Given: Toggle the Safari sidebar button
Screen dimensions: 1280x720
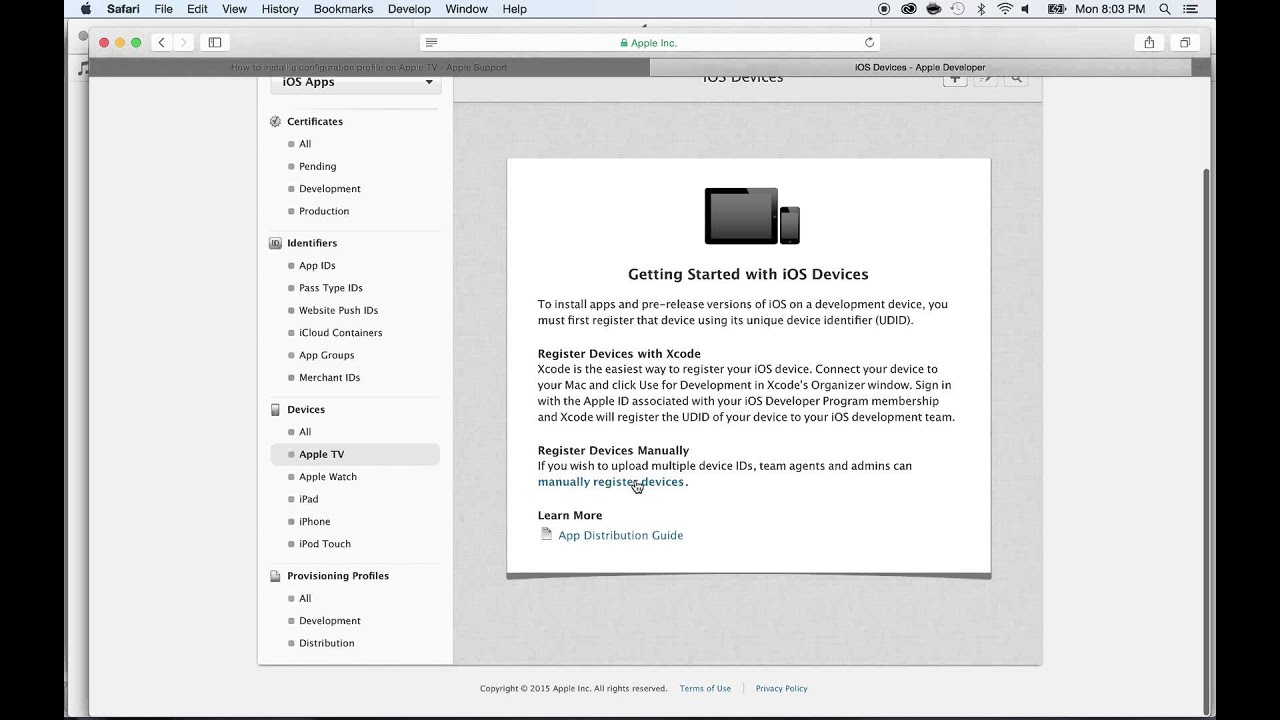Looking at the screenshot, I should (x=215, y=43).
